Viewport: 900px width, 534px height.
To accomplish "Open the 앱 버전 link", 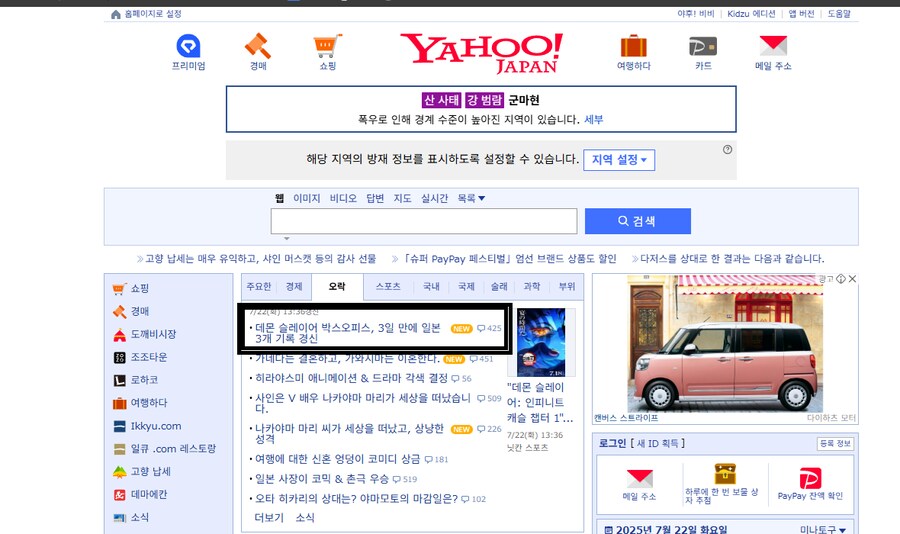I will click(801, 14).
